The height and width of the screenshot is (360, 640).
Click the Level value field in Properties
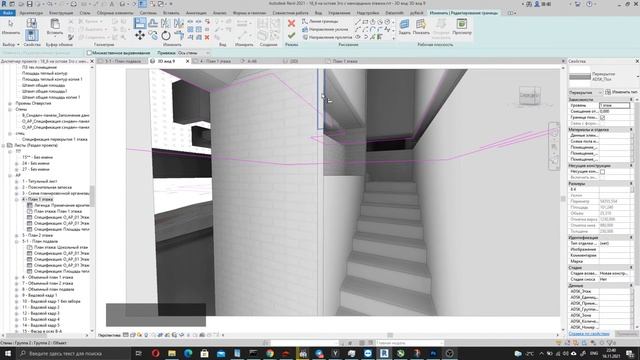click(x=615, y=106)
